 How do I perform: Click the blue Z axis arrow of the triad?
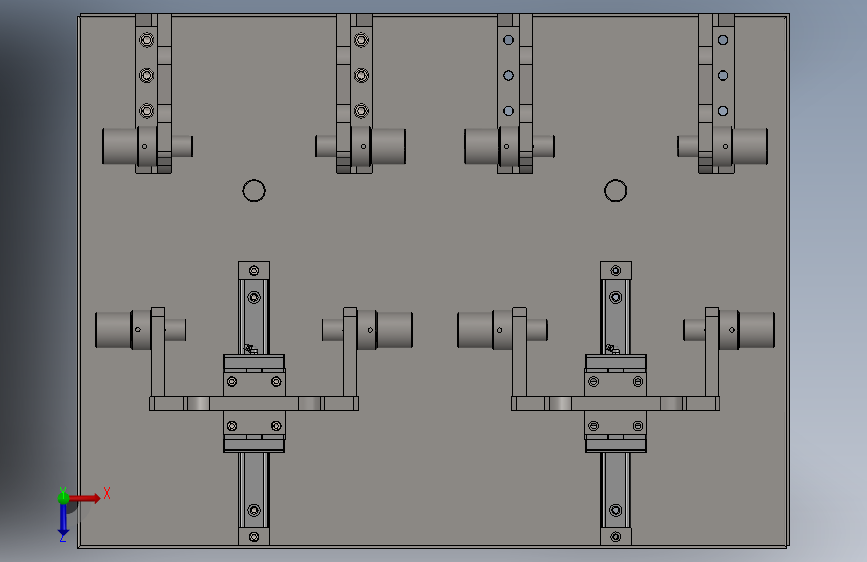click(63, 520)
